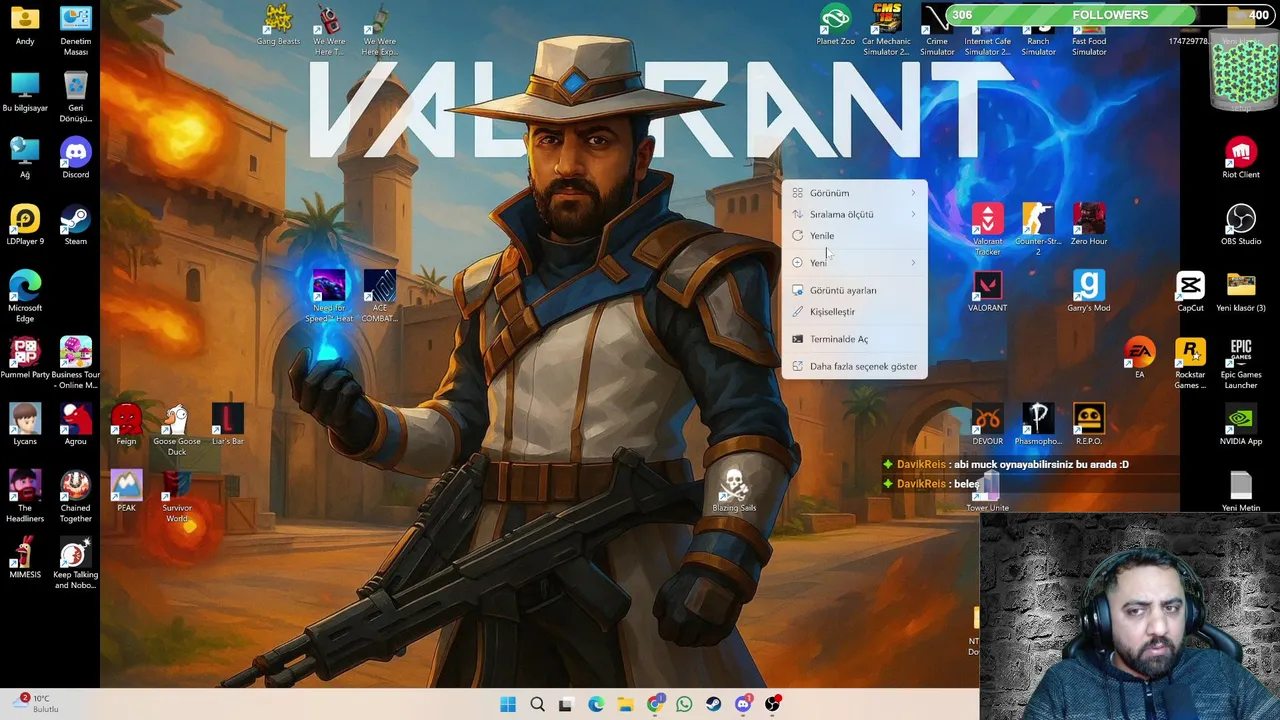Expand the Sıralama ölçütü row's submenu arrow
This screenshot has height=720, width=1280.
pos(913,214)
